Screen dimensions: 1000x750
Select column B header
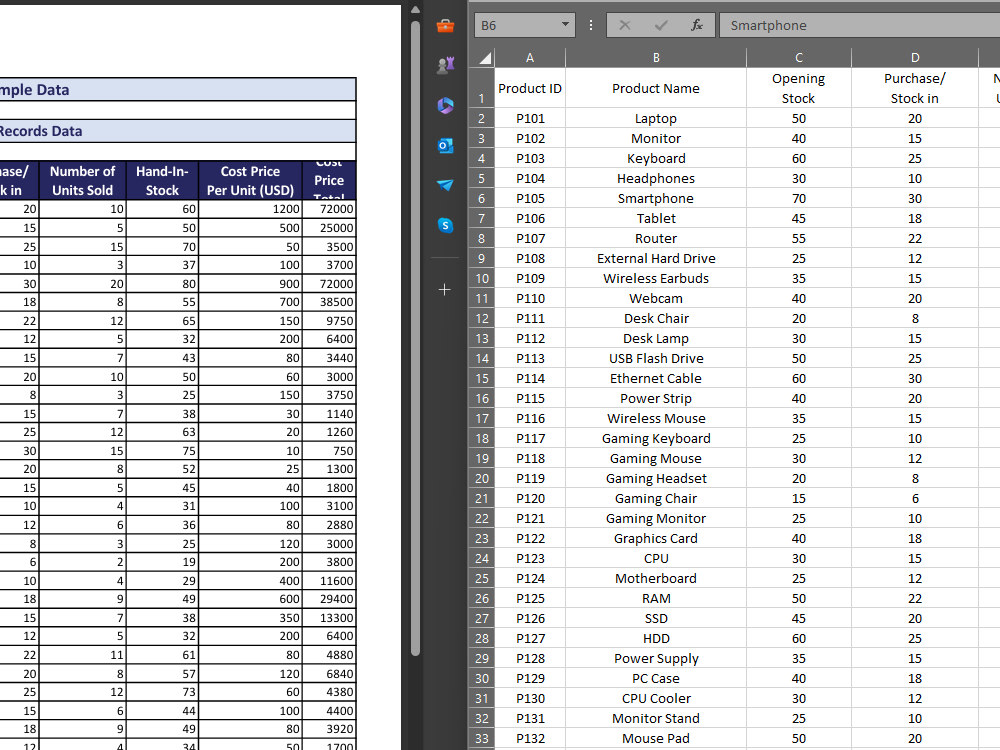[x=656, y=58]
